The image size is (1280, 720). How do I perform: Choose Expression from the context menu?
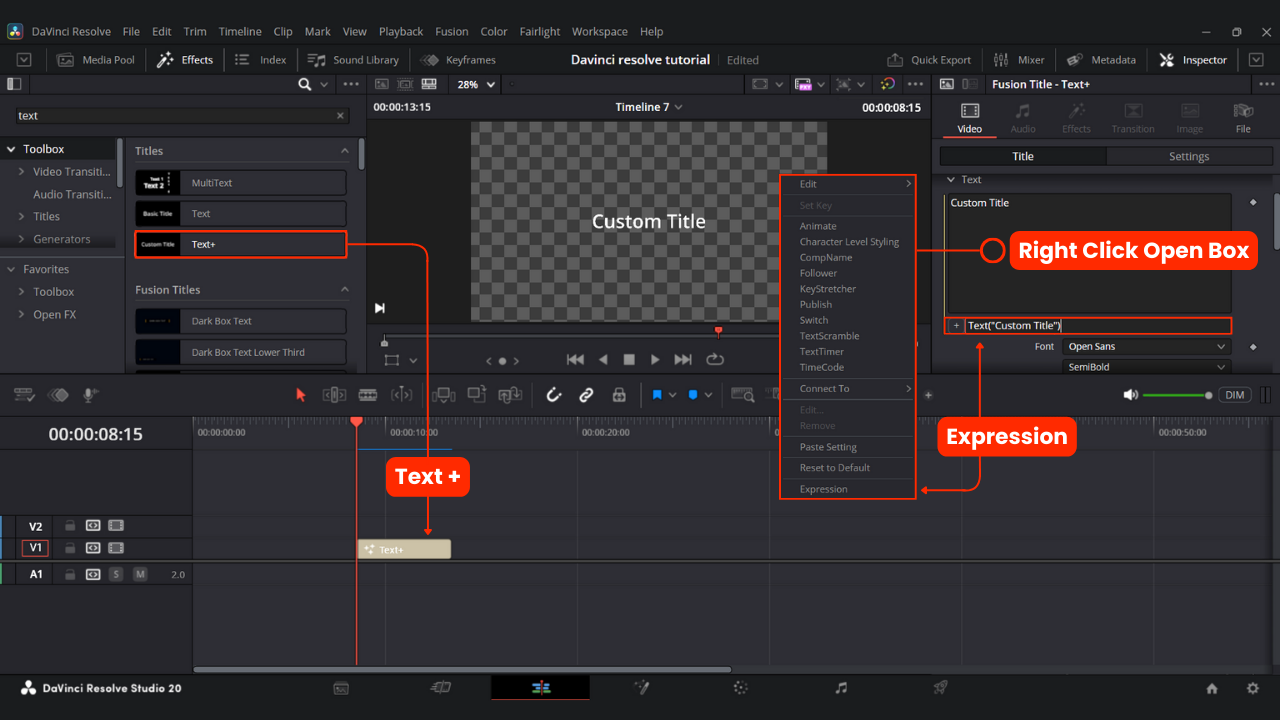(823, 489)
